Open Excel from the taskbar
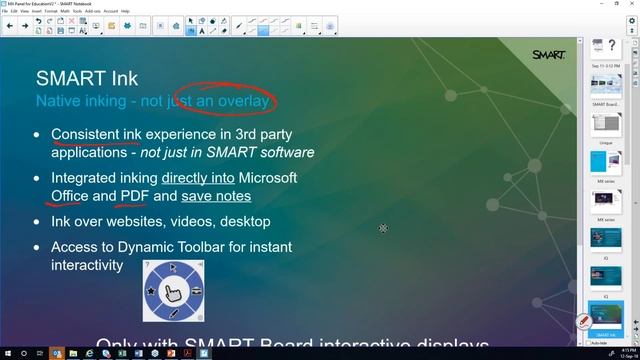 [122, 353]
